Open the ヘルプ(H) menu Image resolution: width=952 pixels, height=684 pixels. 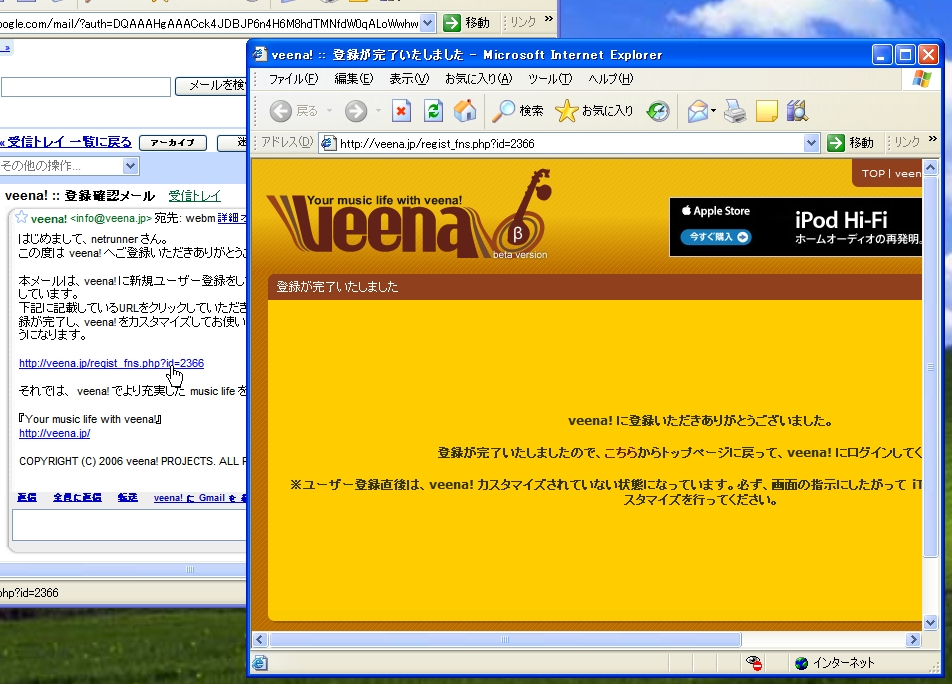pos(610,79)
